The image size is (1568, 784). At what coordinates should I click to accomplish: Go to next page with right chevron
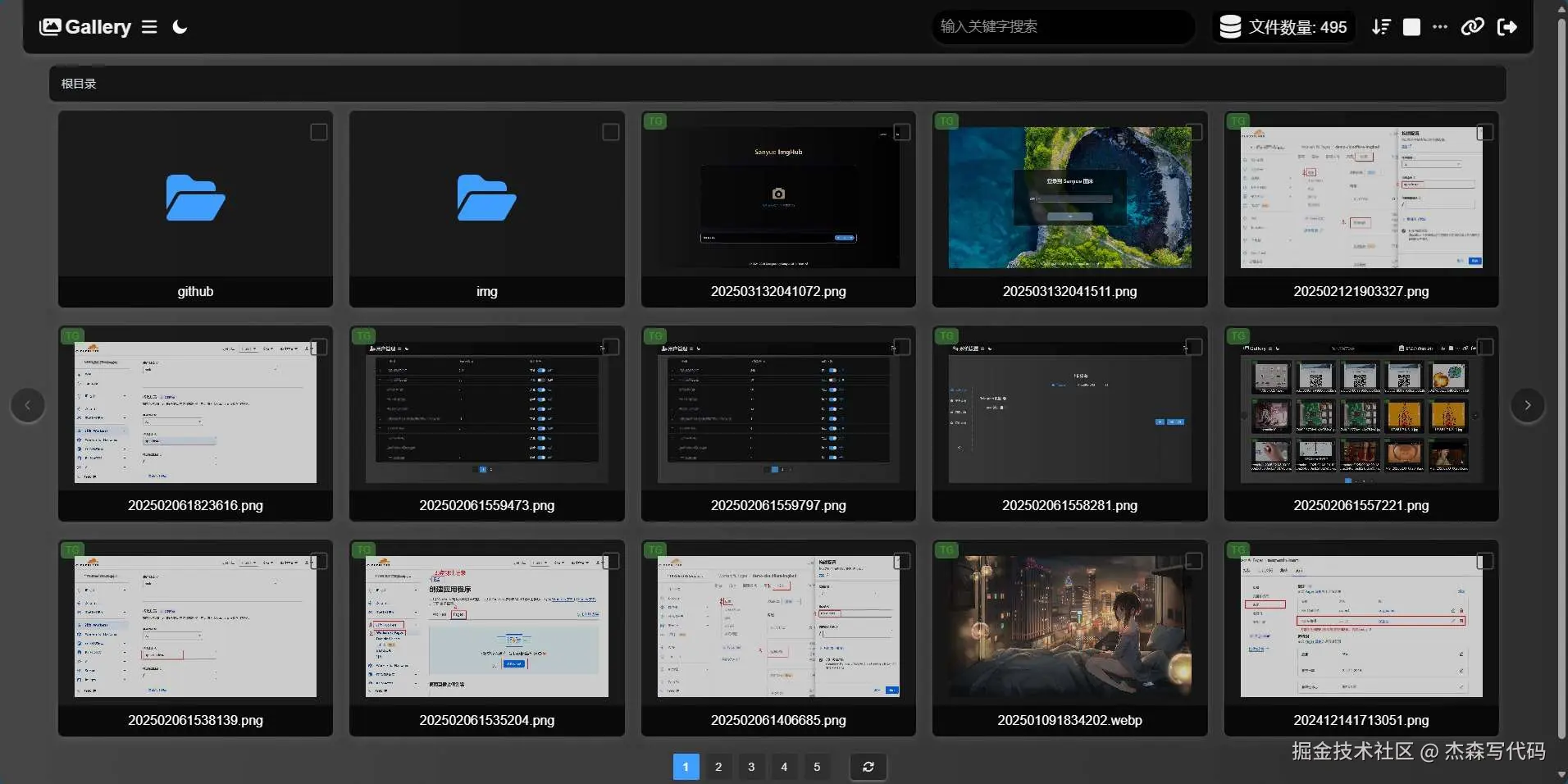click(1527, 405)
